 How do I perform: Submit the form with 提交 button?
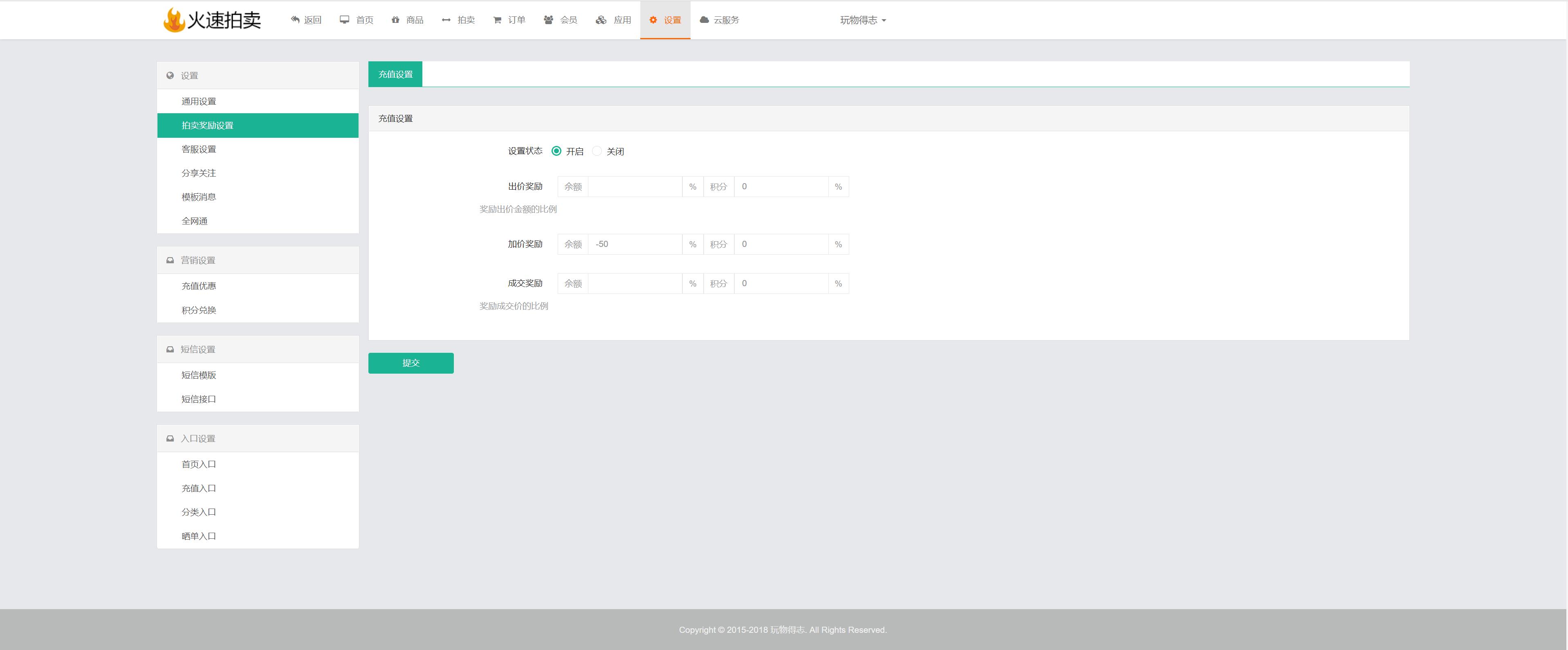[x=411, y=363]
